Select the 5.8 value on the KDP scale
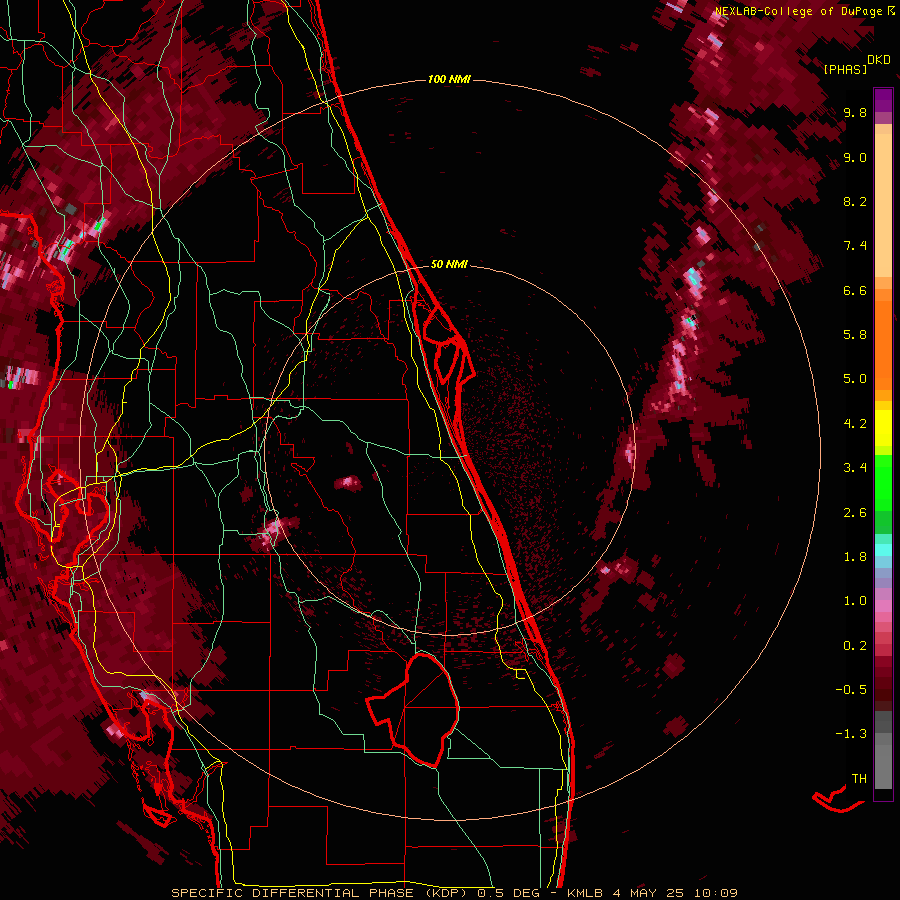Image resolution: width=900 pixels, height=900 pixels. 855,335
